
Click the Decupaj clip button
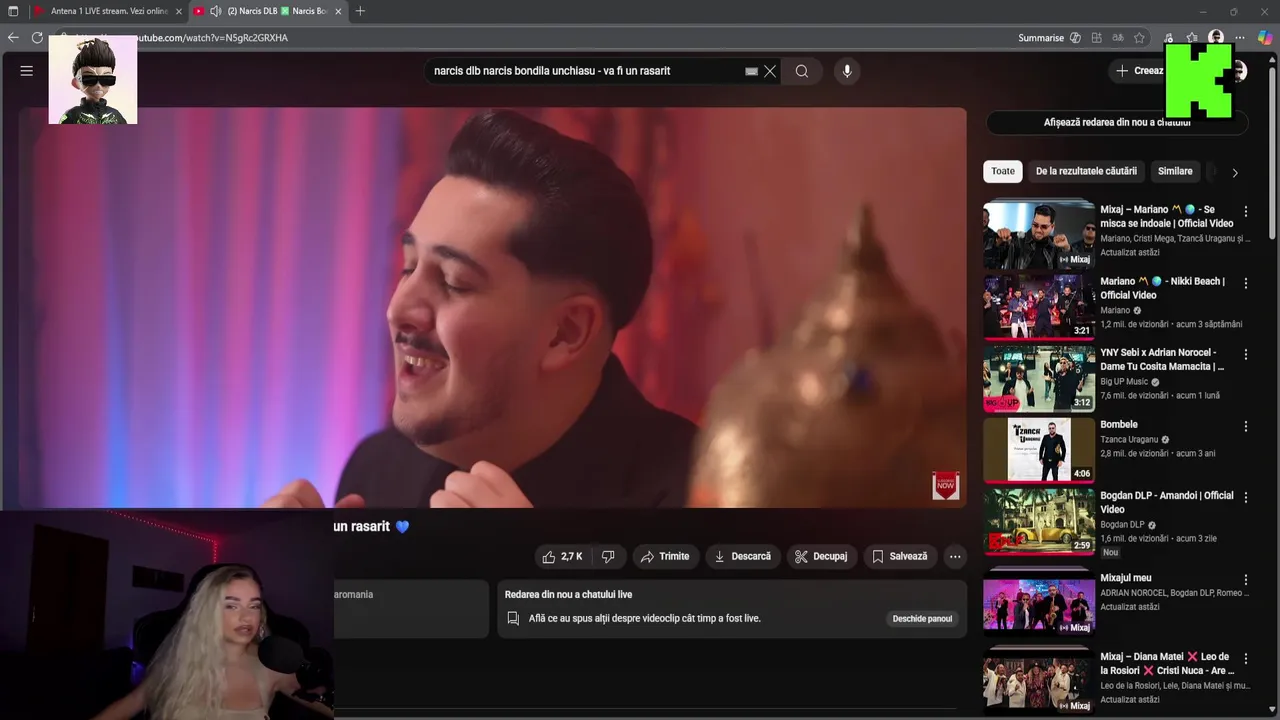[x=821, y=556]
